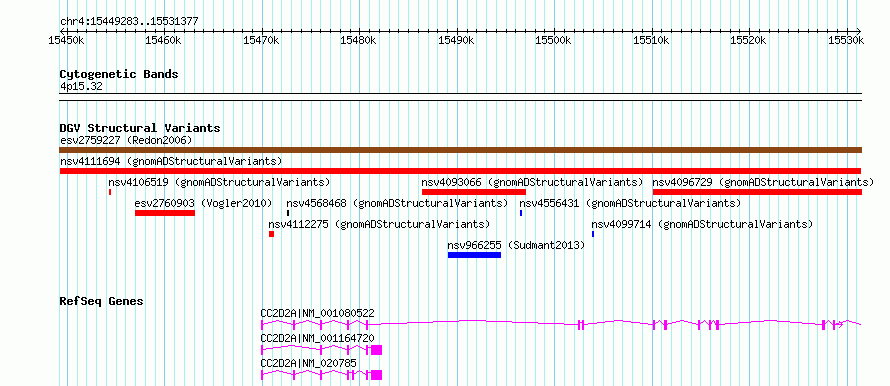Image resolution: width=890 pixels, height=386 pixels.
Task: Select the red nsv4096729 variant bar
Action: point(757,192)
